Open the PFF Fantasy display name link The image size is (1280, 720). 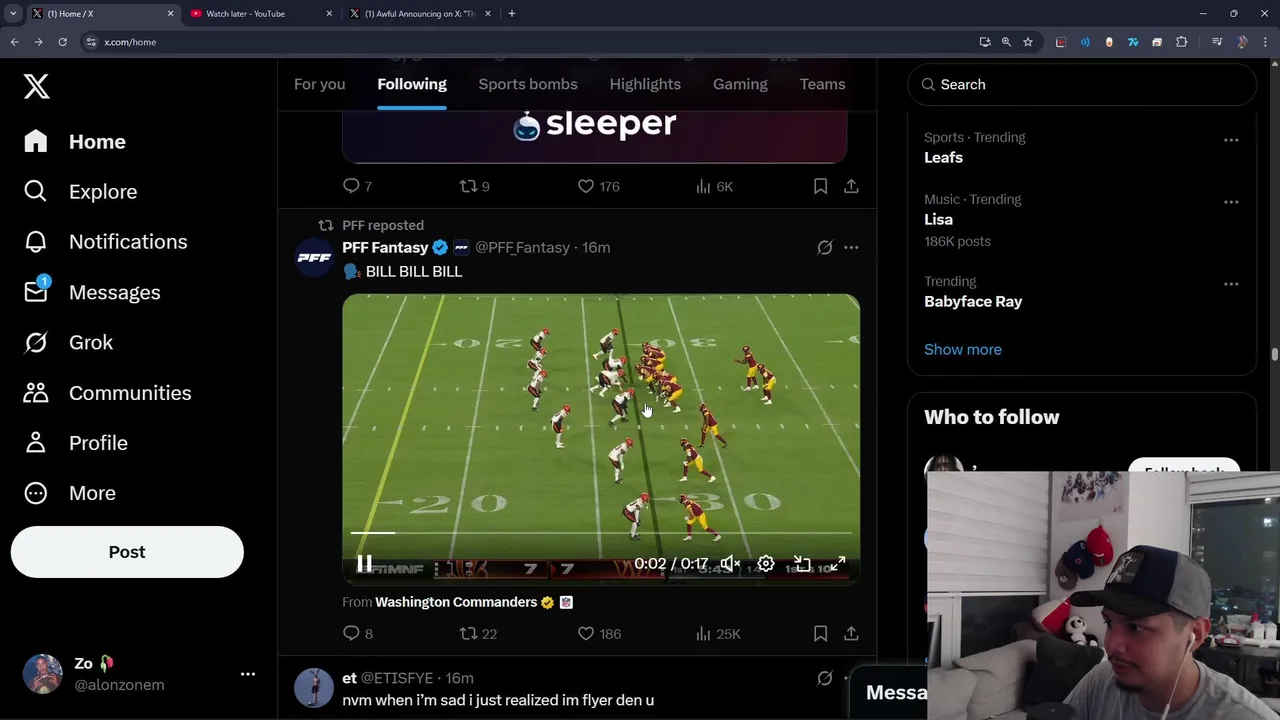click(385, 247)
